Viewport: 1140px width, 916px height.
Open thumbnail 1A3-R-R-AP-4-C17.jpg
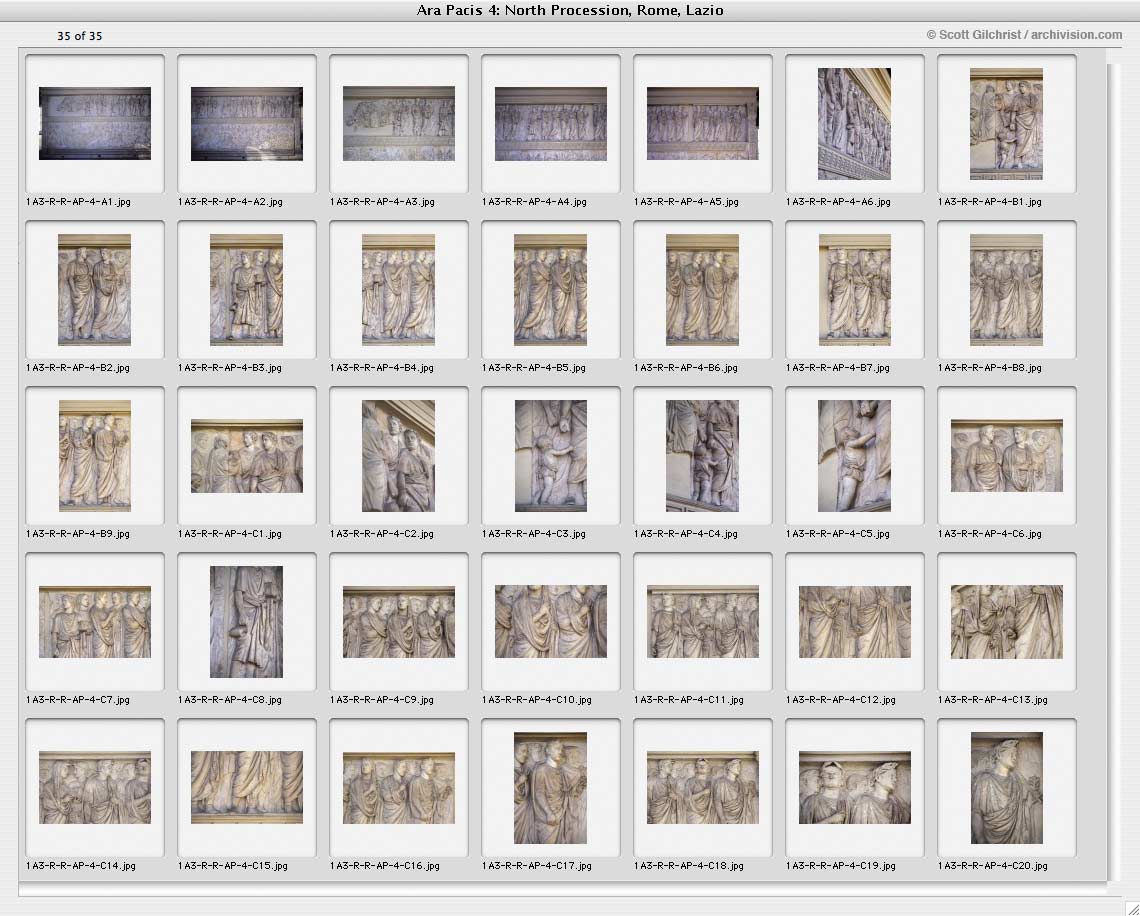[x=550, y=788]
